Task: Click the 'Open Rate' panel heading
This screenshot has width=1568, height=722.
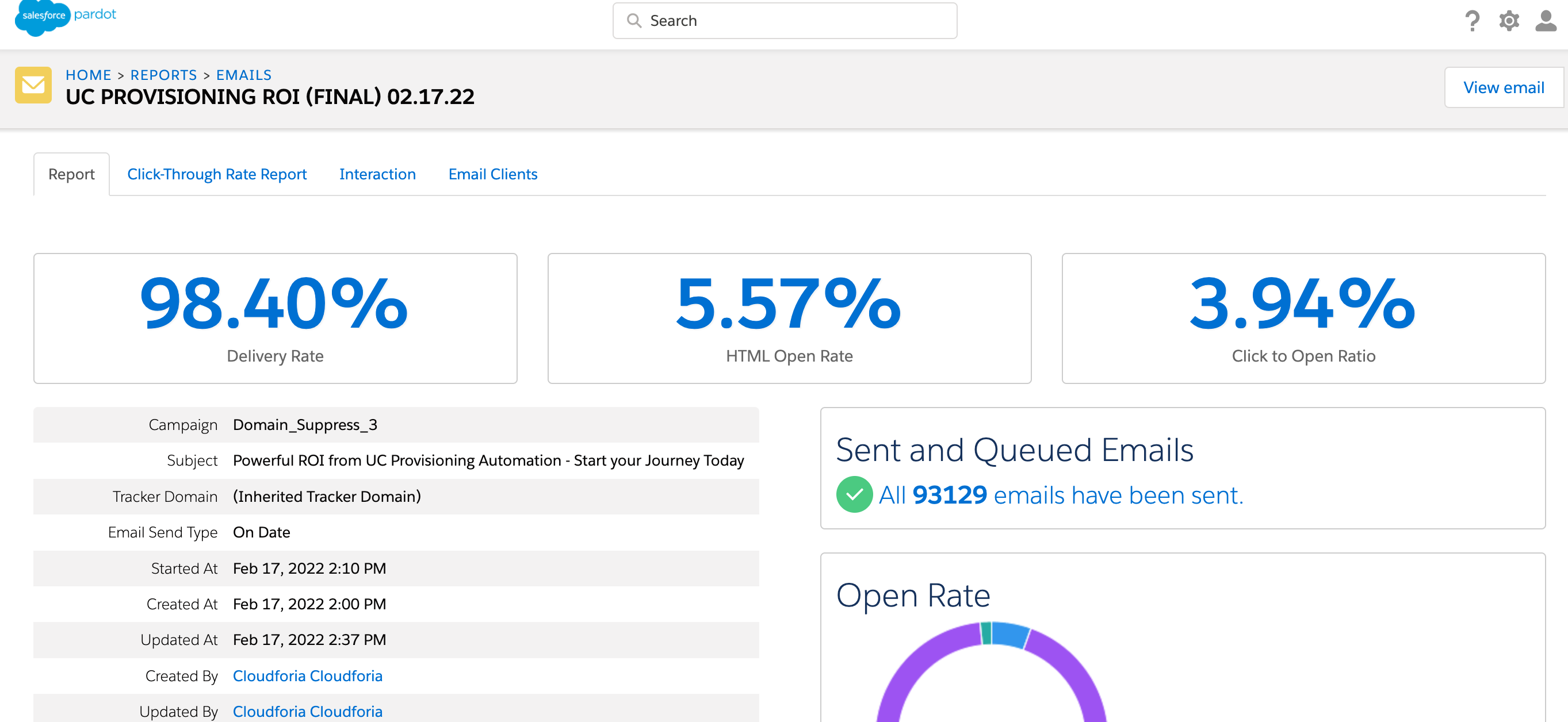Action: [913, 596]
